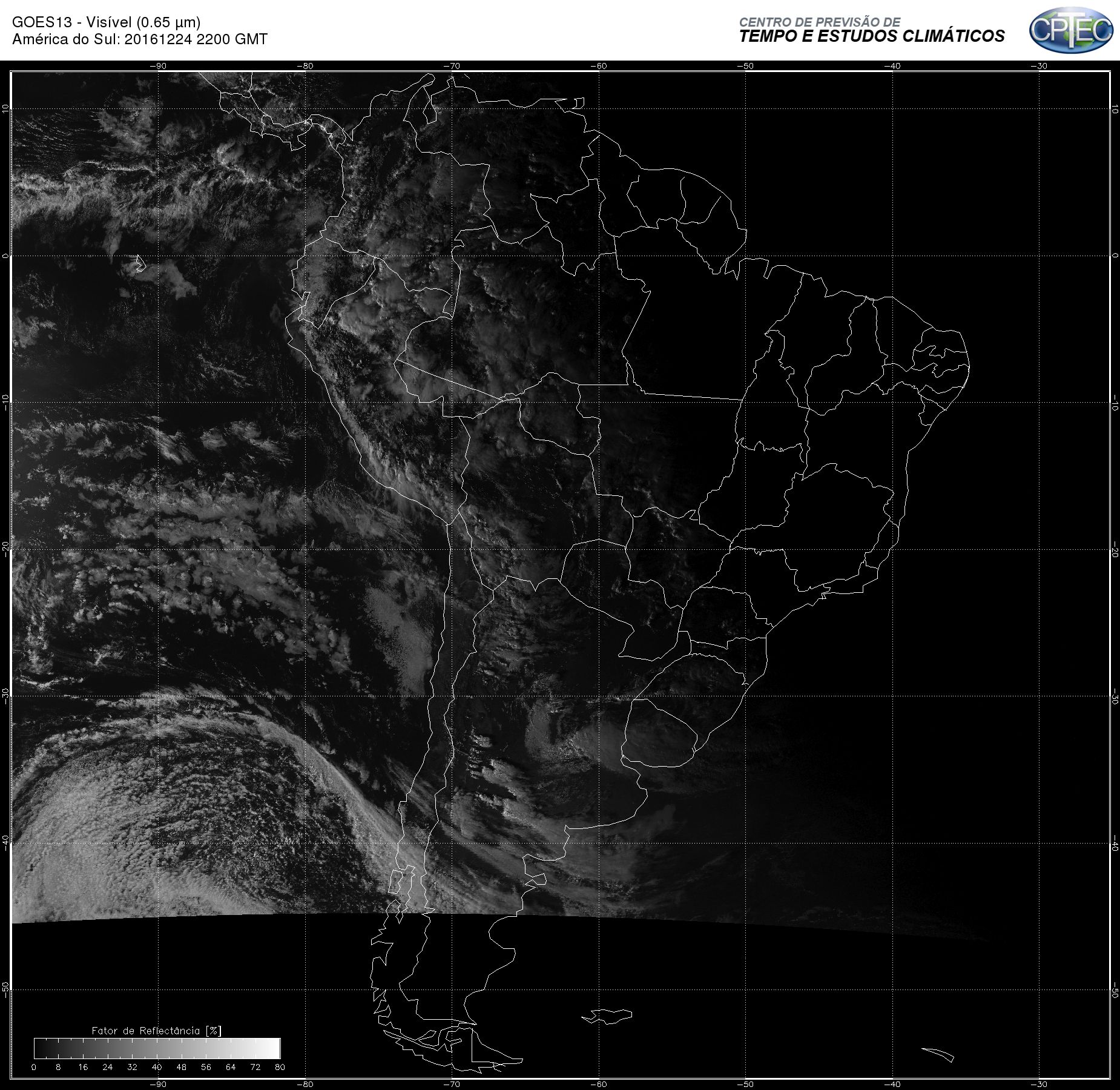Click the '80' tick under the color bar
The width and height of the screenshot is (1120, 1090).
pos(280,1067)
